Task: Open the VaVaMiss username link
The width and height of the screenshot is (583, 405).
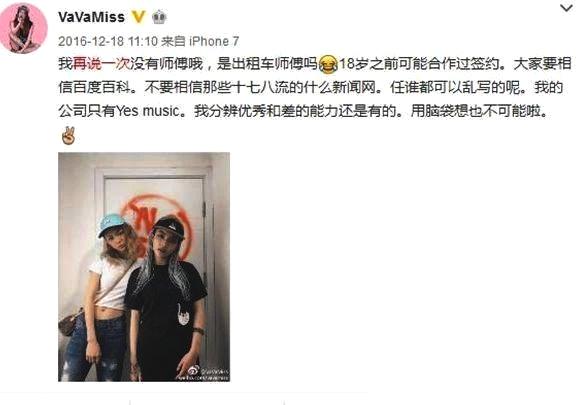Action: pyautogui.click(x=91, y=17)
